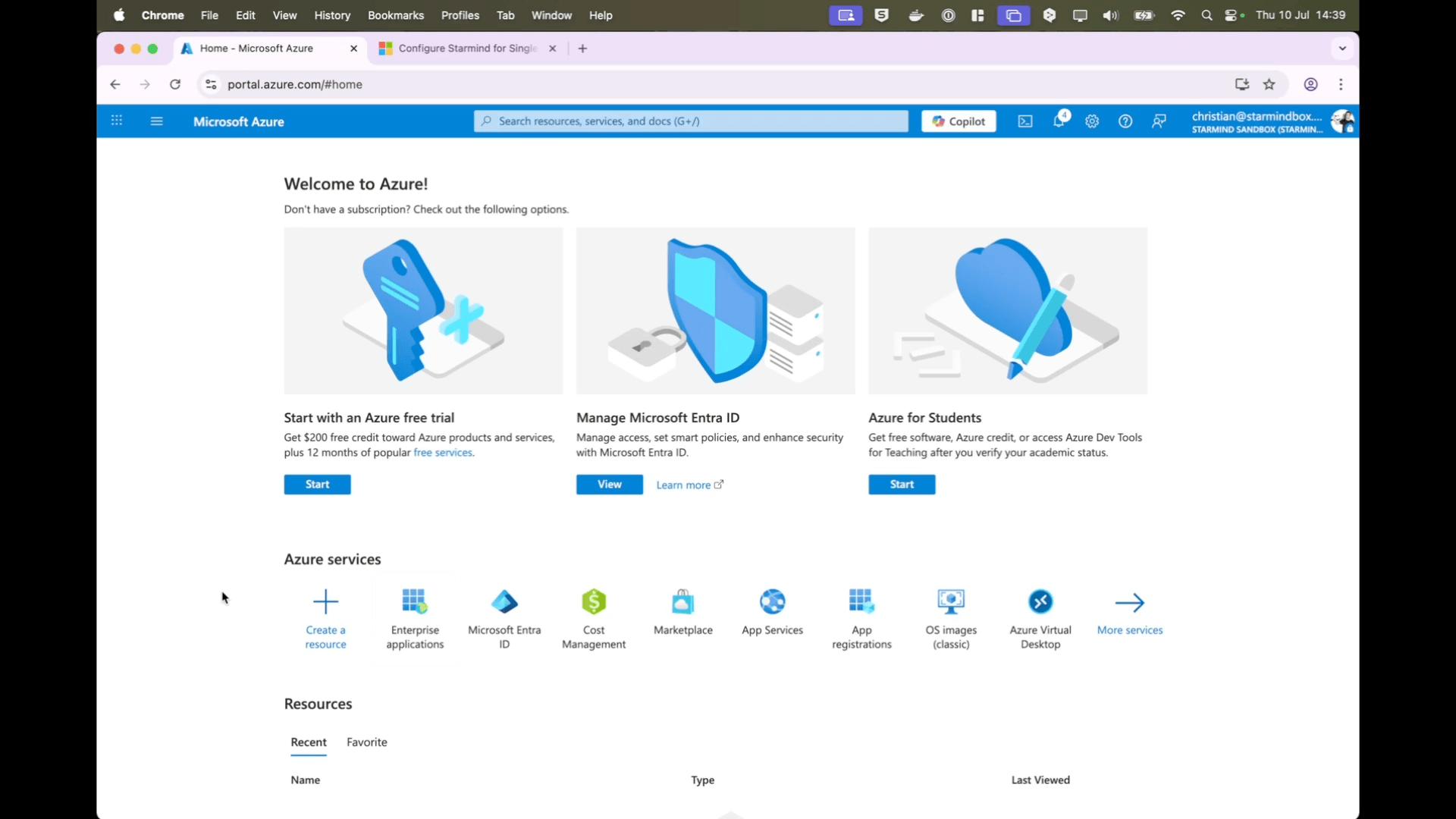The height and width of the screenshot is (819, 1456).
Task: Expand the Chrome tab search dropdown
Action: click(1342, 49)
